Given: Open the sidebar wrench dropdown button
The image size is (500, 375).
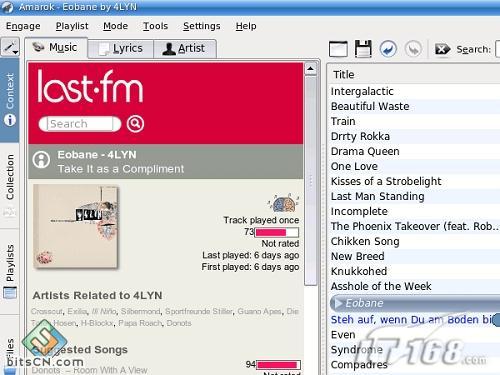Looking at the screenshot, I should tap(10, 47).
